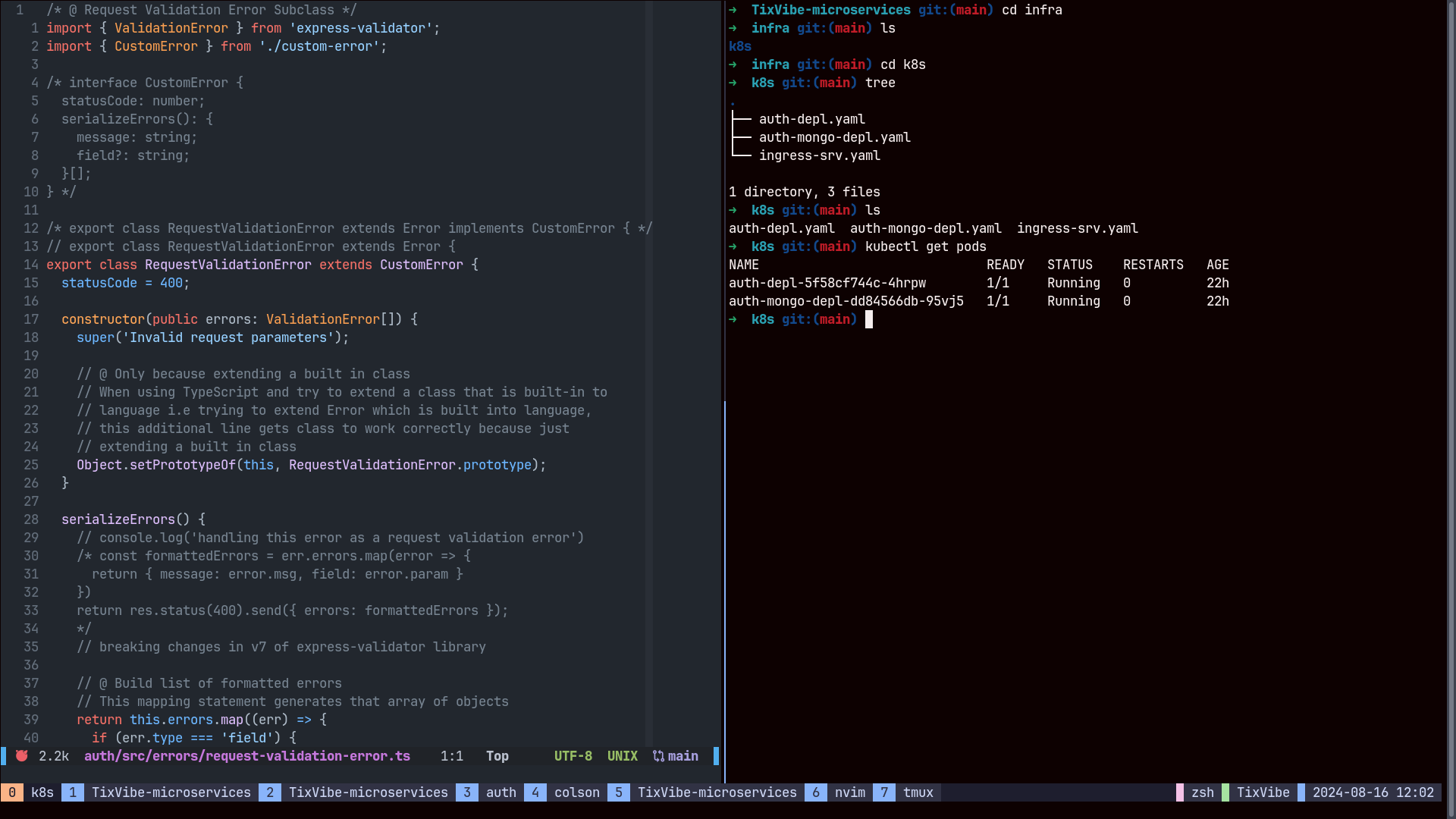Click line number 25 in the gutter
The width and height of the screenshot is (1456, 819).
[x=31, y=465]
